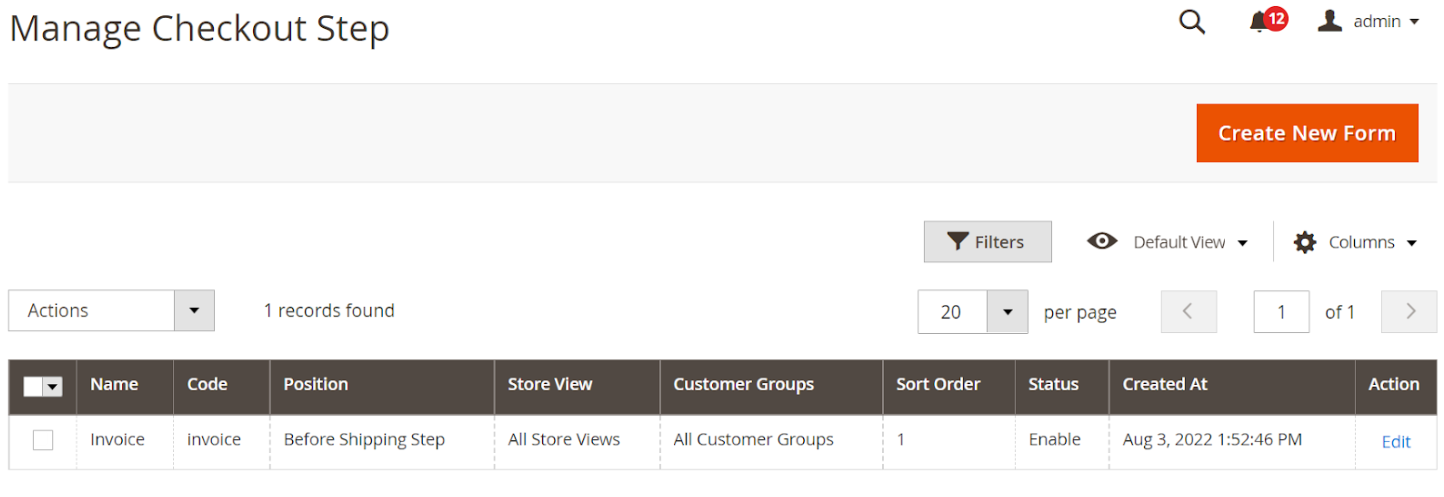This screenshot has height=497, width=1444.
Task: Go to the previous page arrow
Action: click(1188, 312)
